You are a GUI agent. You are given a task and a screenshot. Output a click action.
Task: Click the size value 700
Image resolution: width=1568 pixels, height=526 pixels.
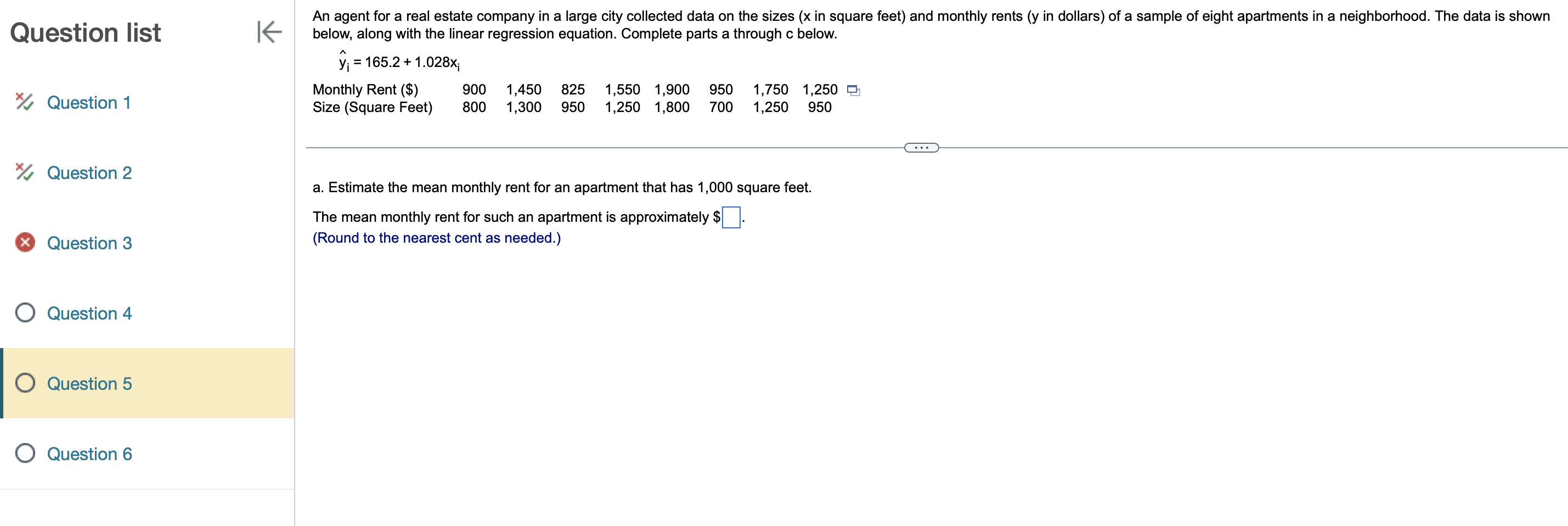pyautogui.click(x=721, y=107)
